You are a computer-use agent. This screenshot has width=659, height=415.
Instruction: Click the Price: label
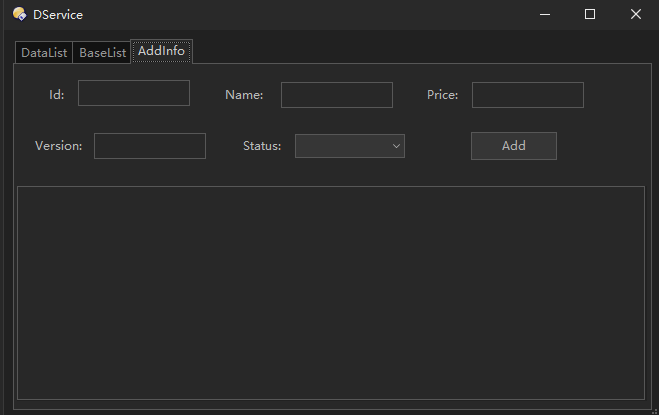point(442,95)
